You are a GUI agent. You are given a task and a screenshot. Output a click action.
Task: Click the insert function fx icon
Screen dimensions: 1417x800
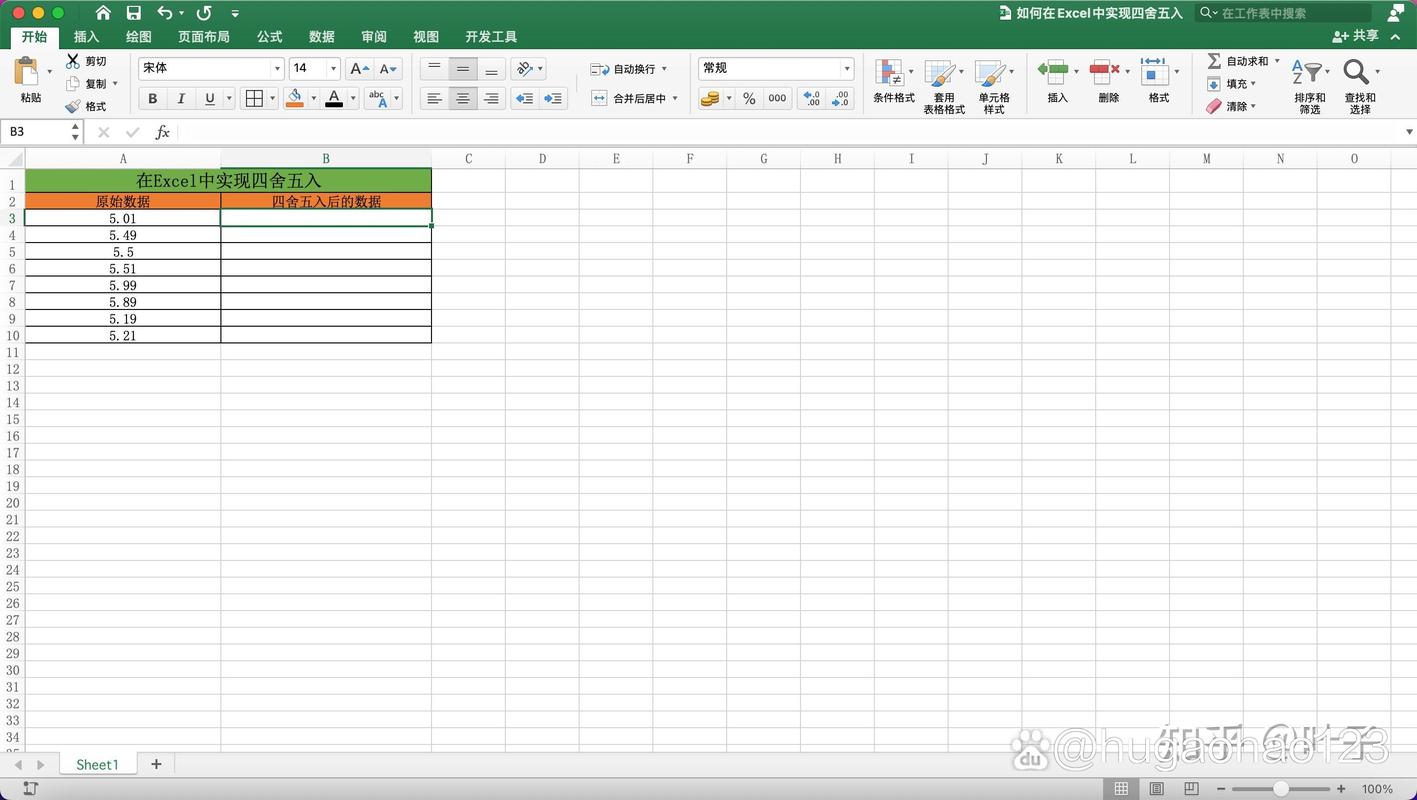(162, 132)
